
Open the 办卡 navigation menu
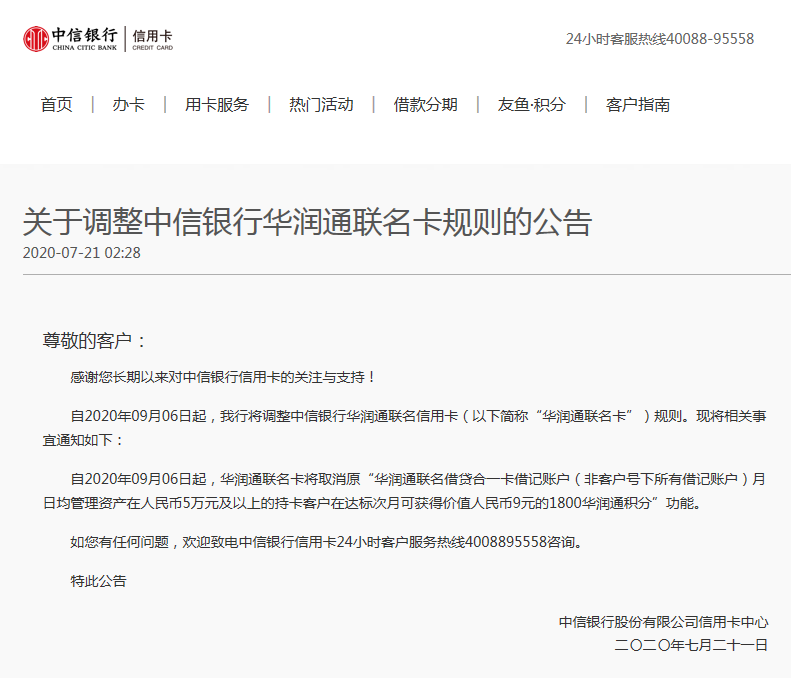click(x=129, y=104)
